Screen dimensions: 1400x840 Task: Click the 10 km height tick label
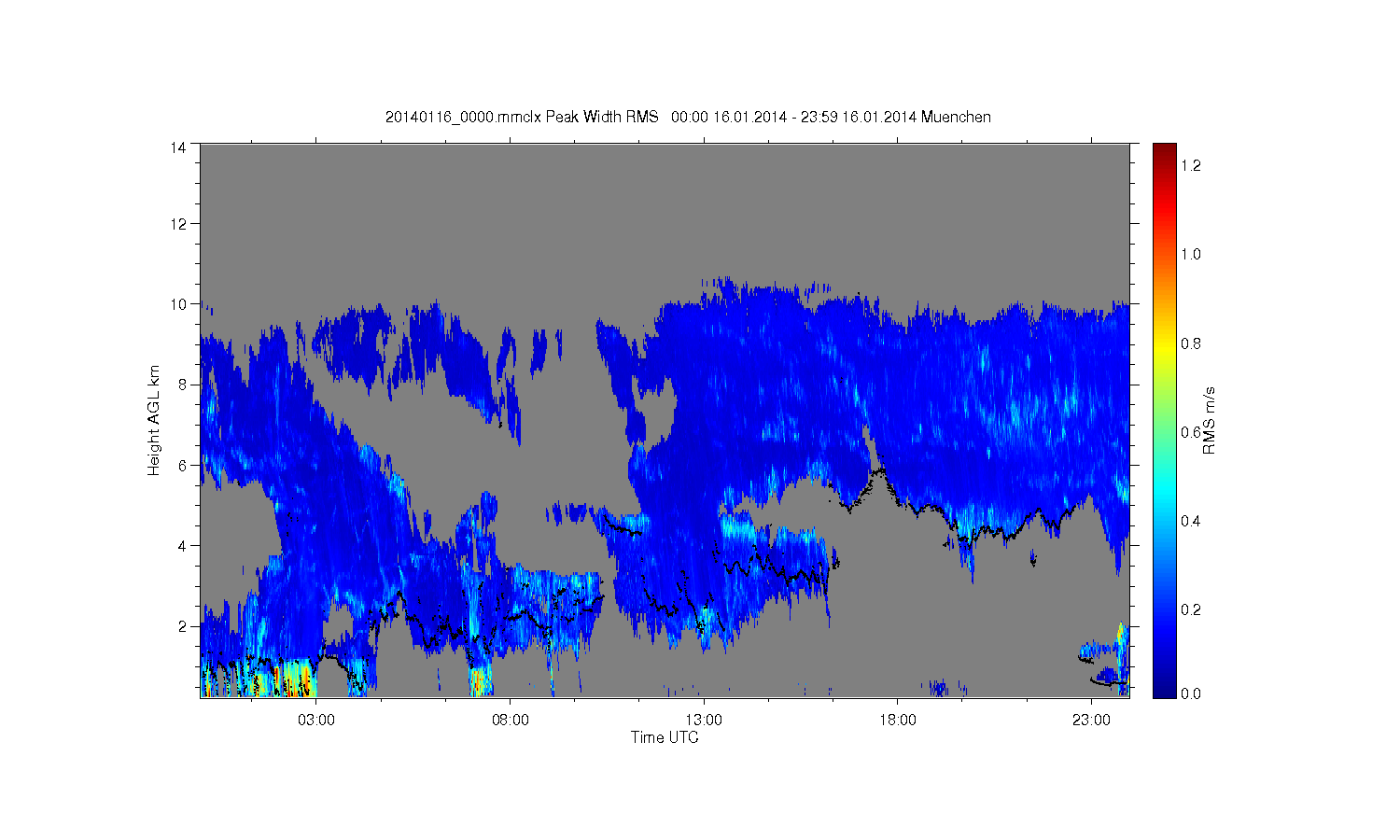(178, 304)
